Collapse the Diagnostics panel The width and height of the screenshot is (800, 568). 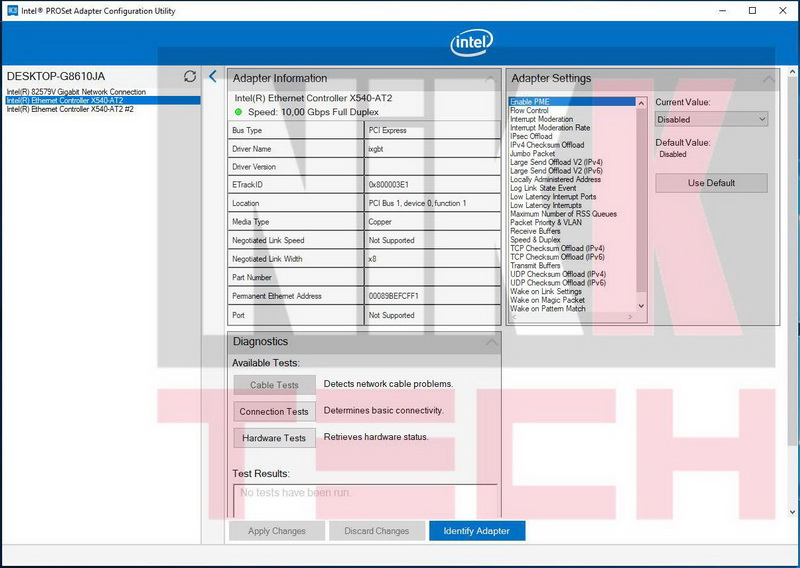click(491, 341)
